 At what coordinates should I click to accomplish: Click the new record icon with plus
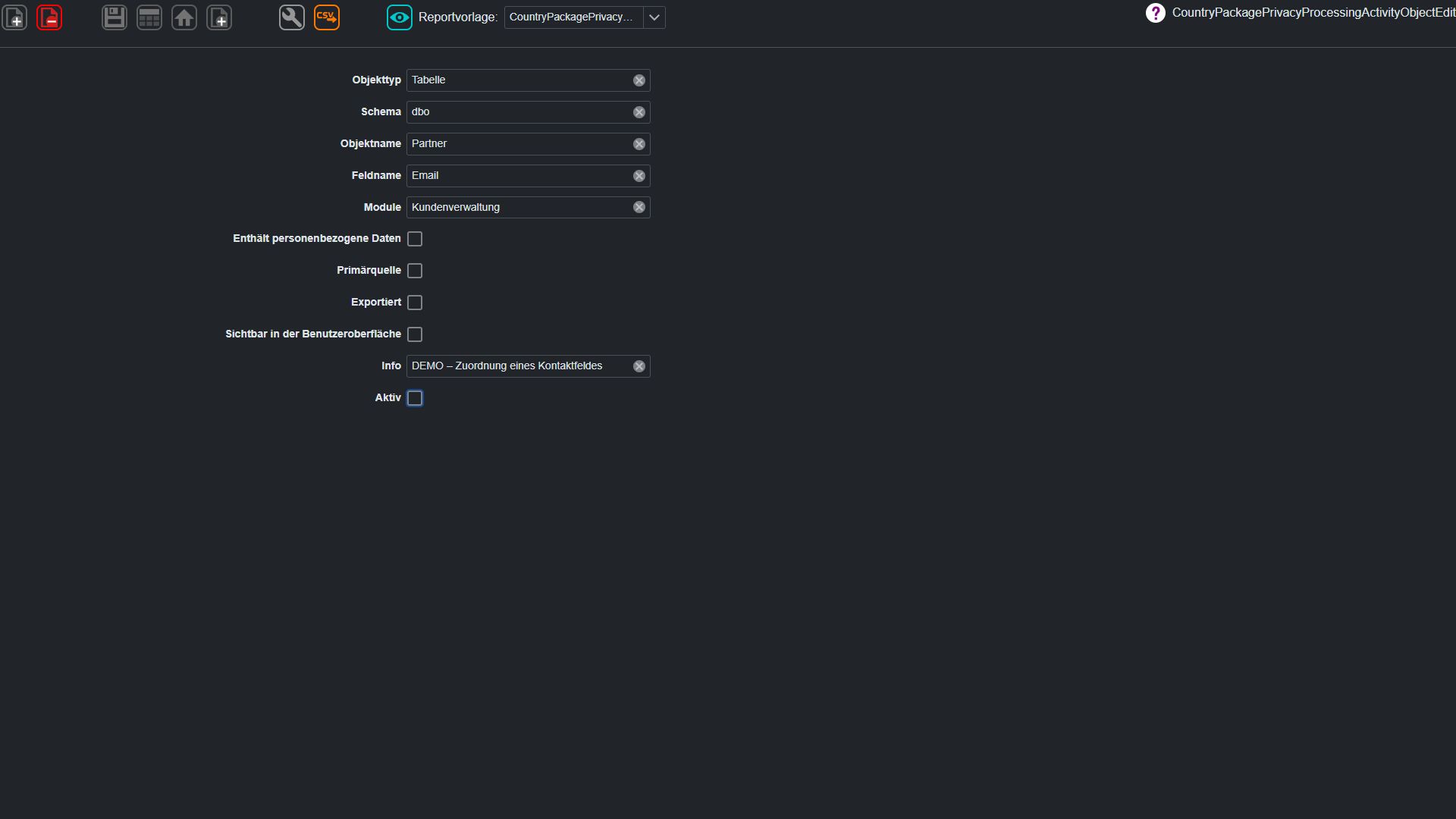tap(15, 17)
